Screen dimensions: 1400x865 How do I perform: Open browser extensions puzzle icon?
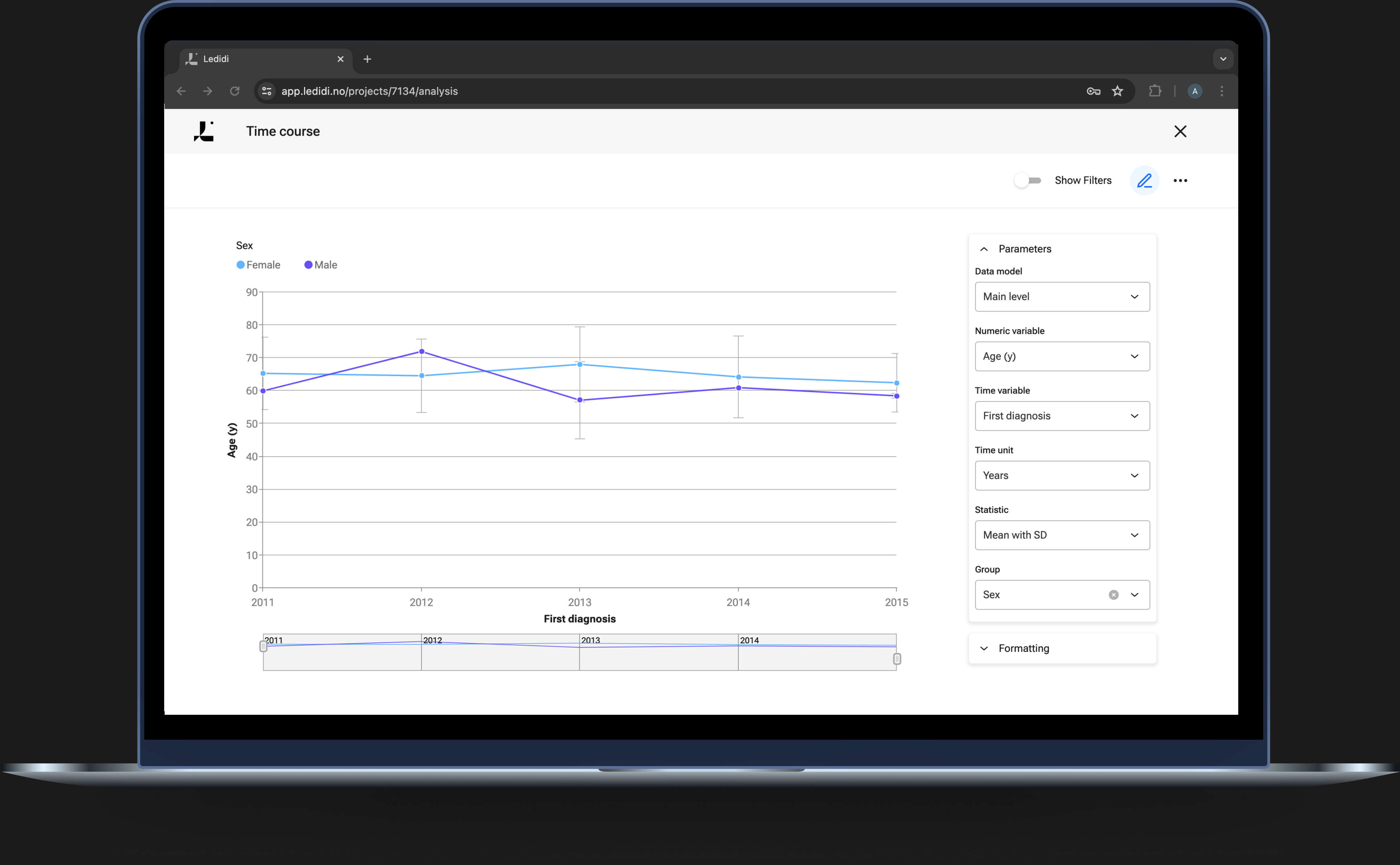coord(1155,91)
